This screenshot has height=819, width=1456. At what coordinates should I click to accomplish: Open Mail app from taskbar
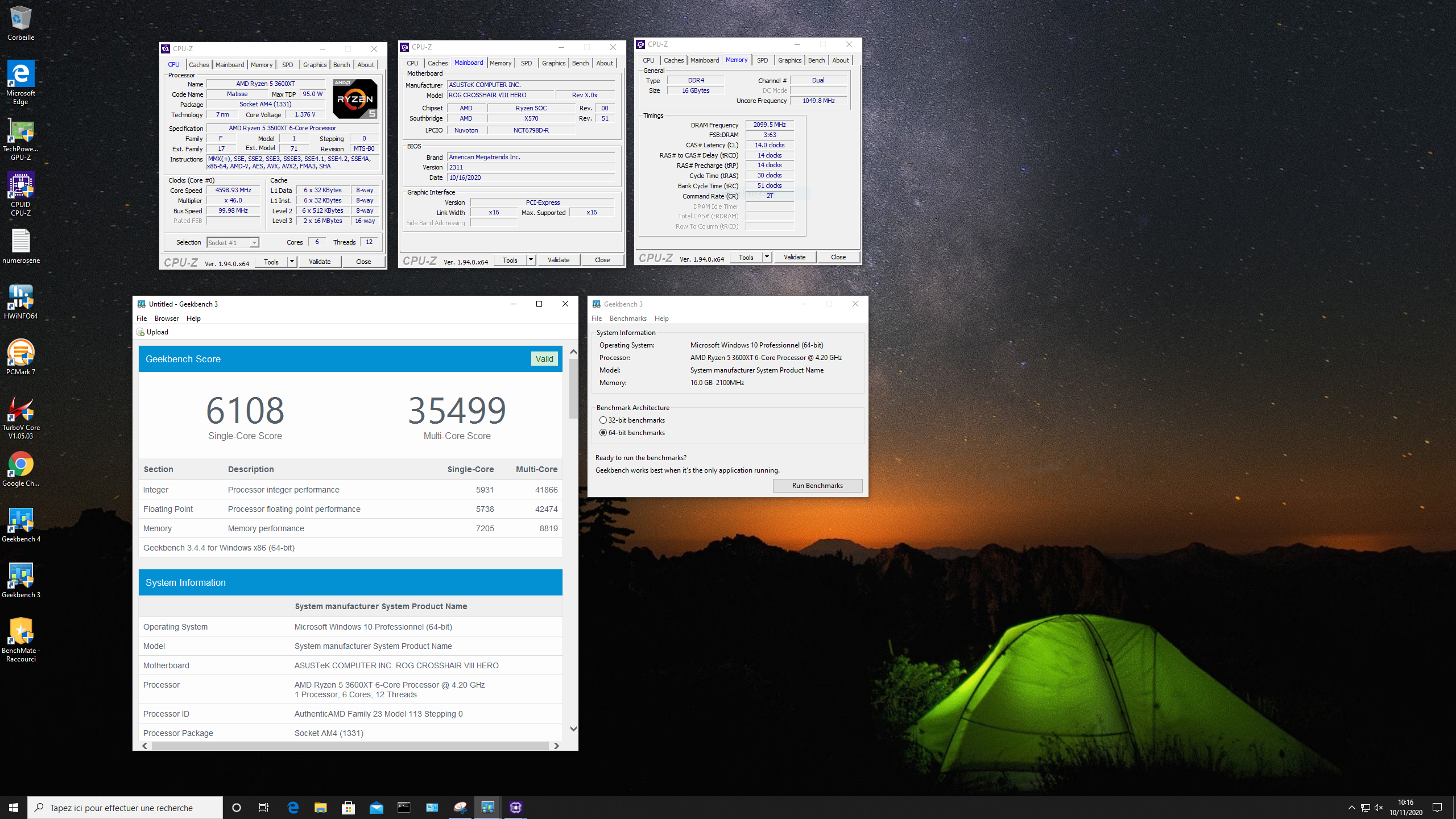[x=377, y=808]
